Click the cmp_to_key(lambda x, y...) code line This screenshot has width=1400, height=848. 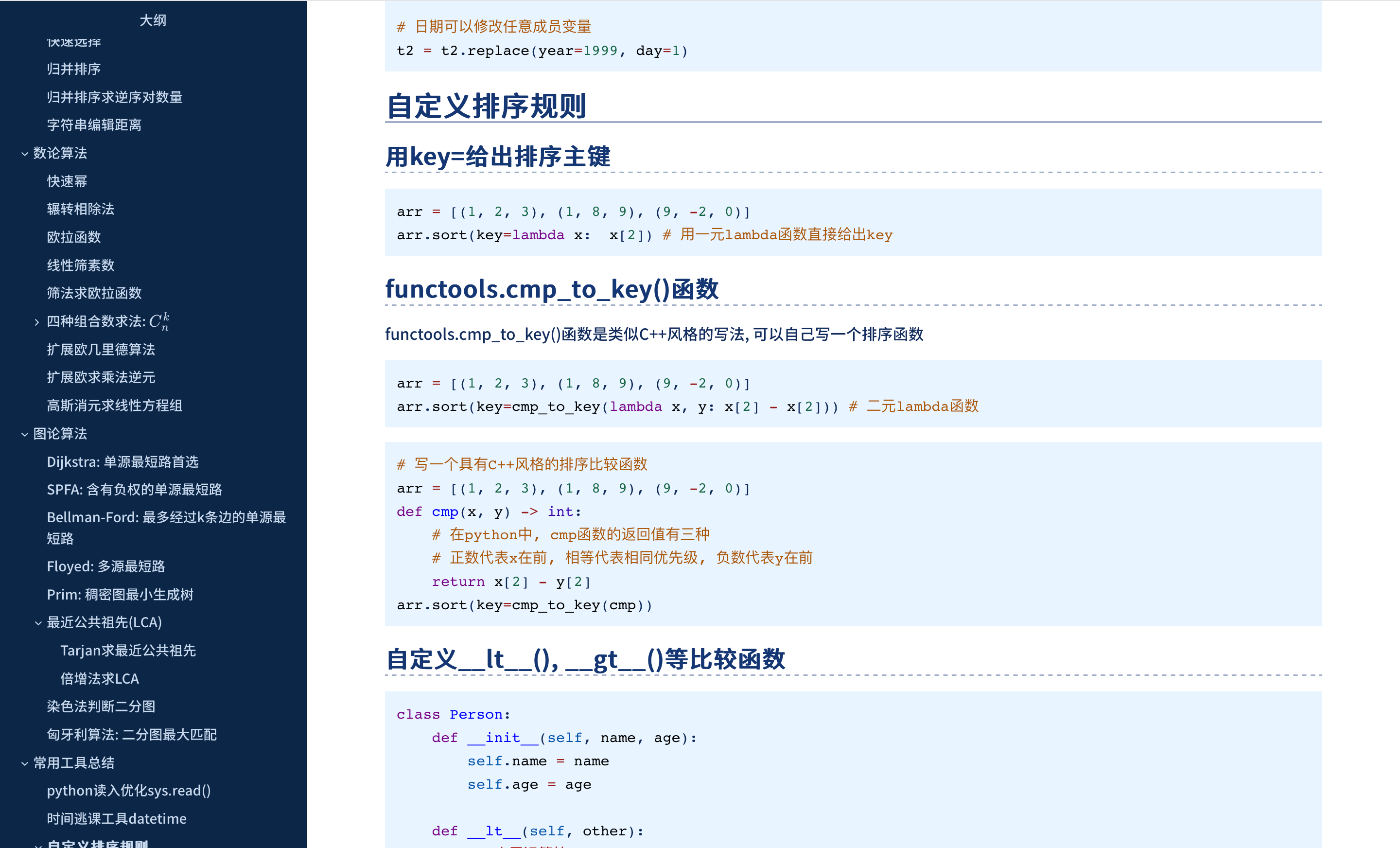[x=688, y=406]
